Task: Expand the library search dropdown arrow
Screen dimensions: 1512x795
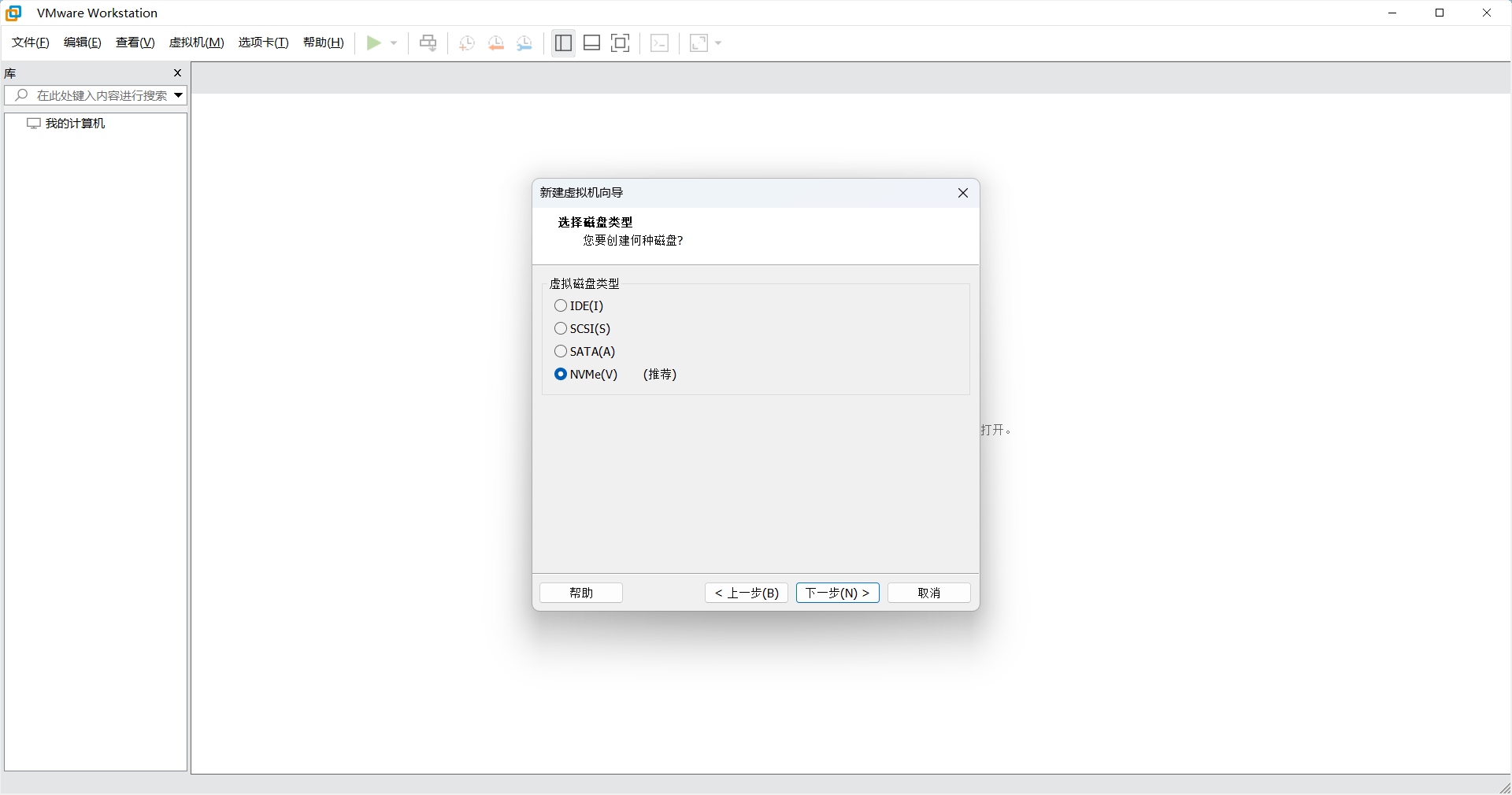Action: (179, 95)
